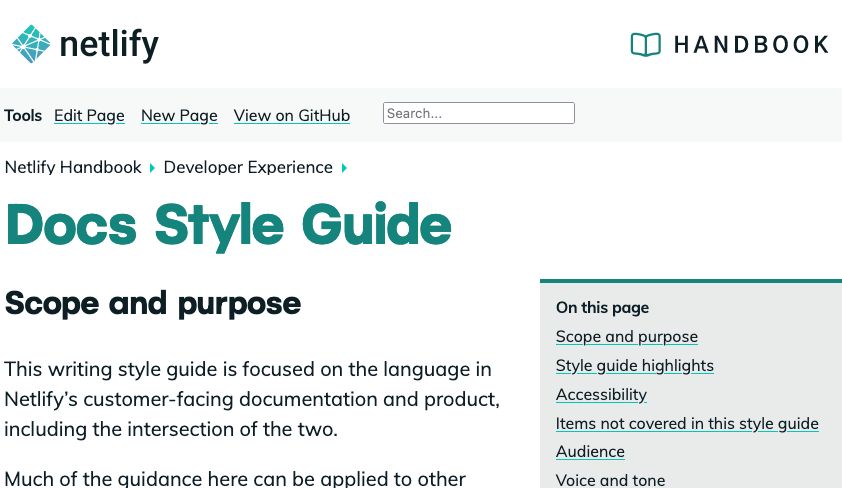Jump to Scope and purpose section
Screen dimensions: 842x488
click(x=627, y=336)
